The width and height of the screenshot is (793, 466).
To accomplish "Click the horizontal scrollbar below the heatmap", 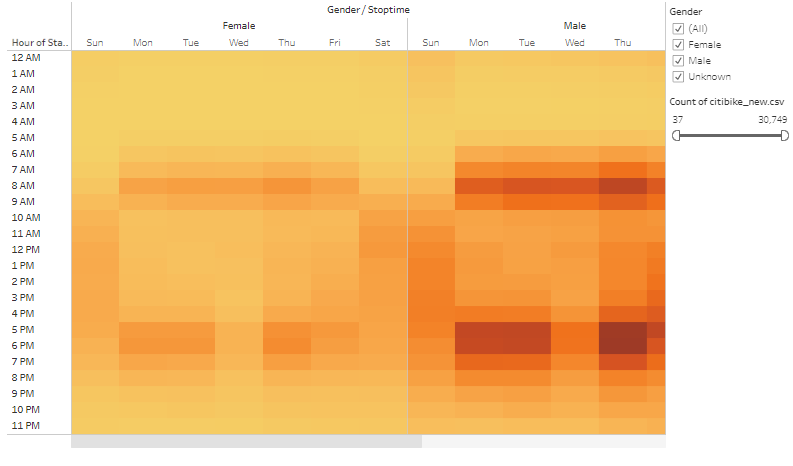I will 246,441.
